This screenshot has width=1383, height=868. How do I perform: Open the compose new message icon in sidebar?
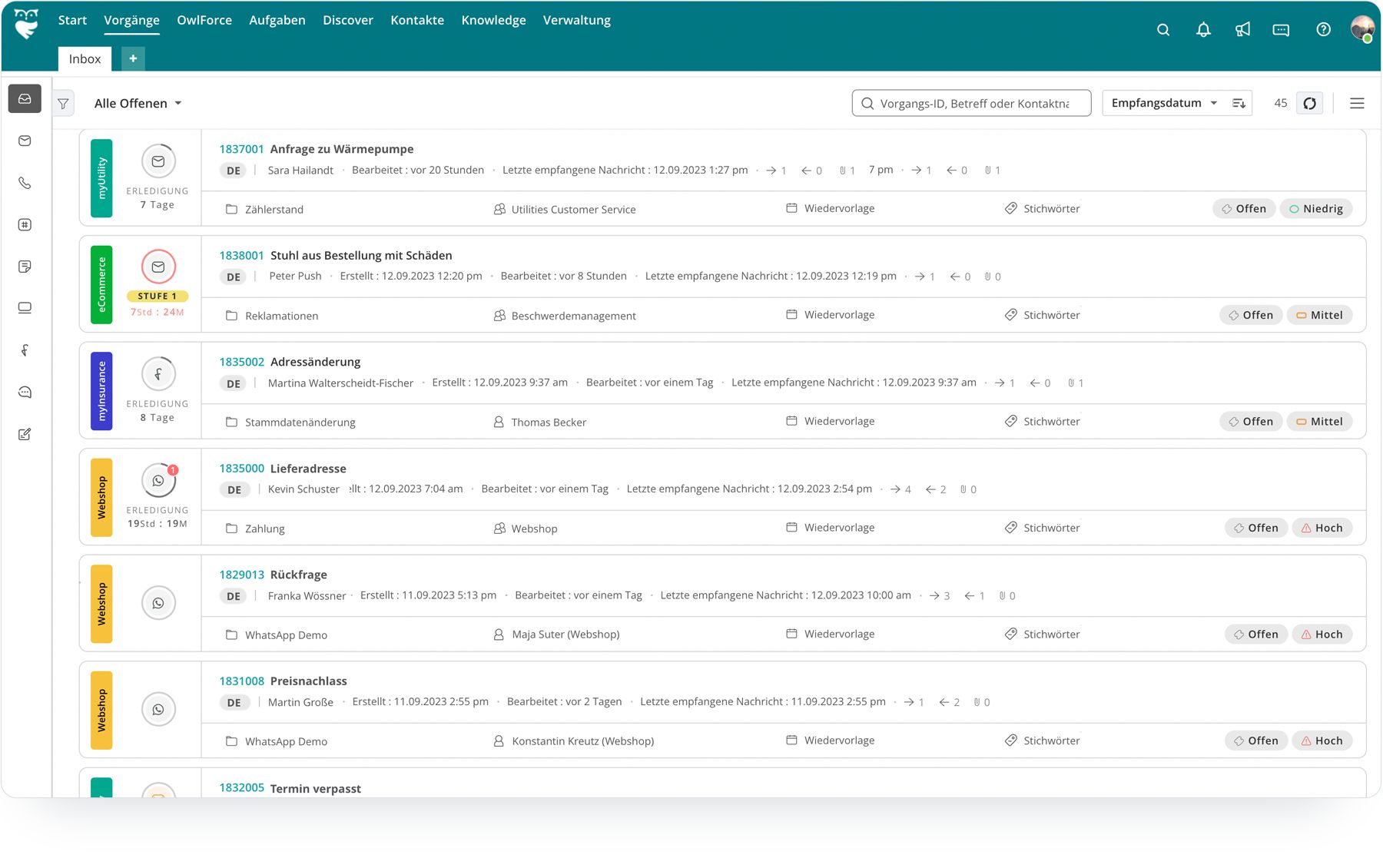[25, 434]
